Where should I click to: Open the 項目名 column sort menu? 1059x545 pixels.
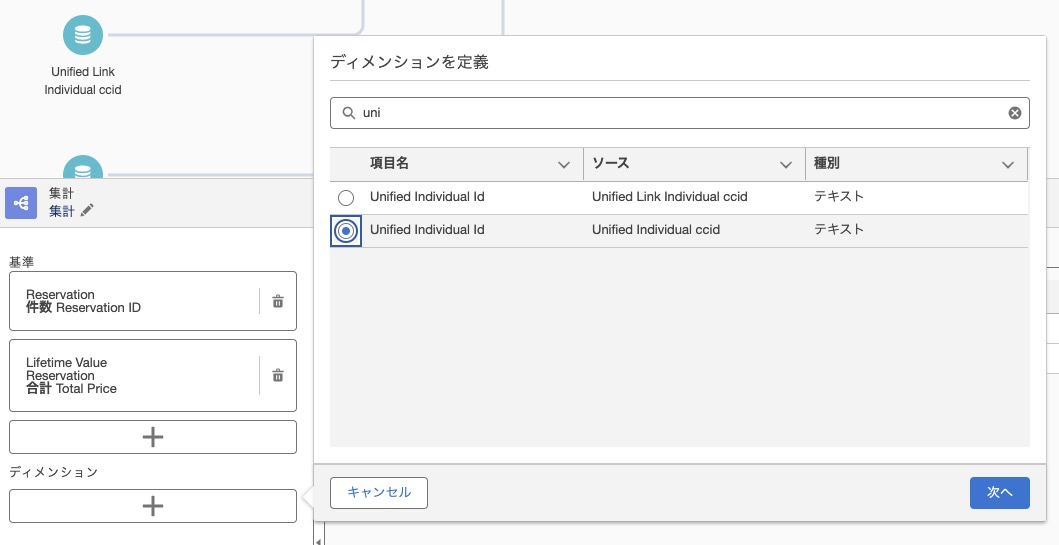click(564, 164)
